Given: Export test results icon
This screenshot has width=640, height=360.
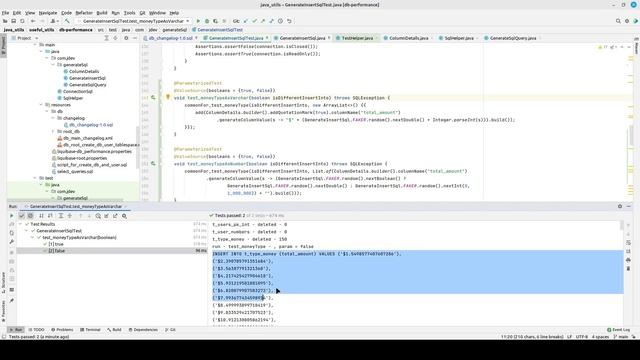Looking at the screenshot, I should pos(115,216).
